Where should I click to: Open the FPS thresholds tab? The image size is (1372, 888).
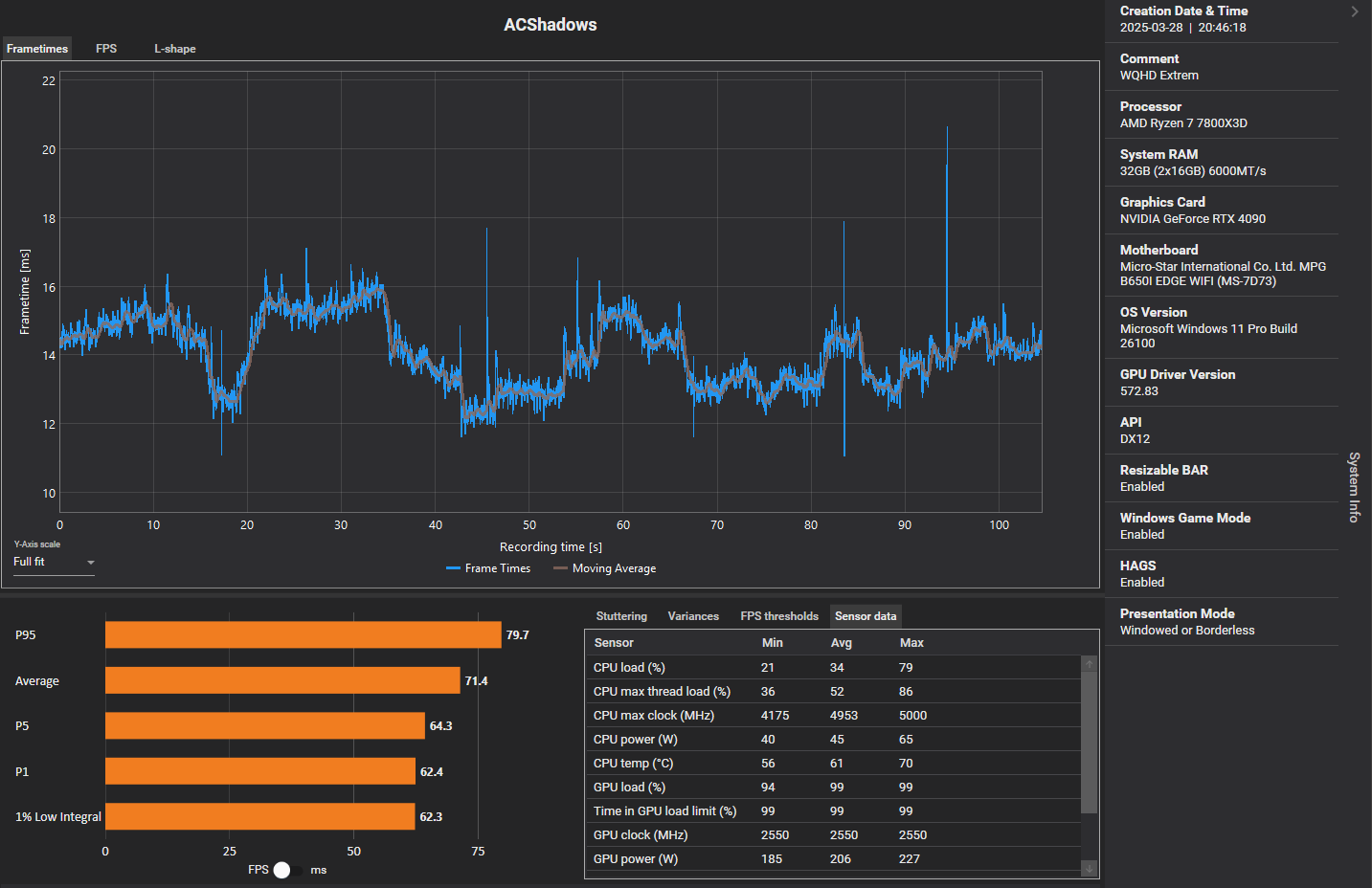coord(779,616)
